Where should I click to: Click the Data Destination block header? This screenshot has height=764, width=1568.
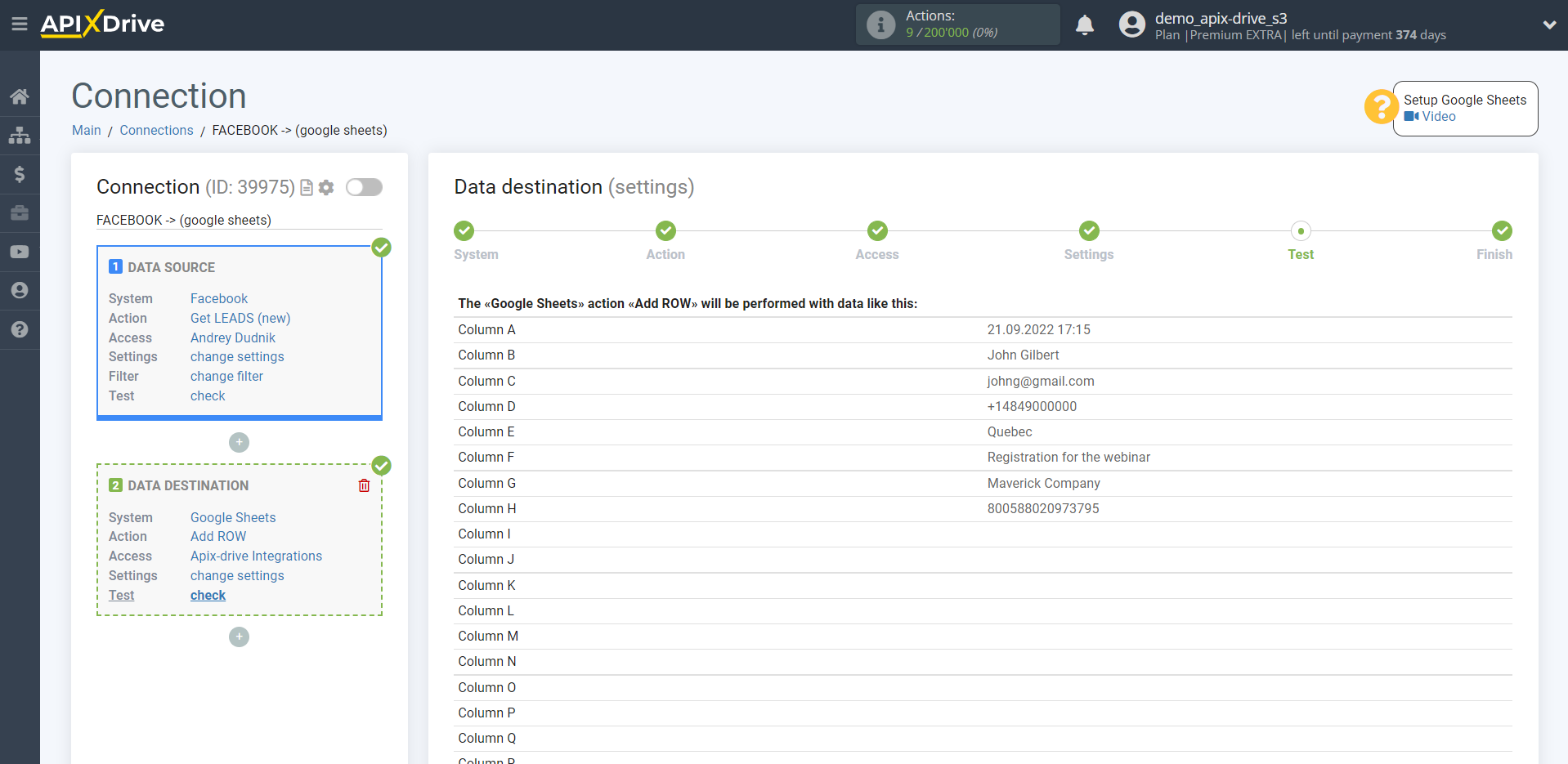[x=188, y=486]
